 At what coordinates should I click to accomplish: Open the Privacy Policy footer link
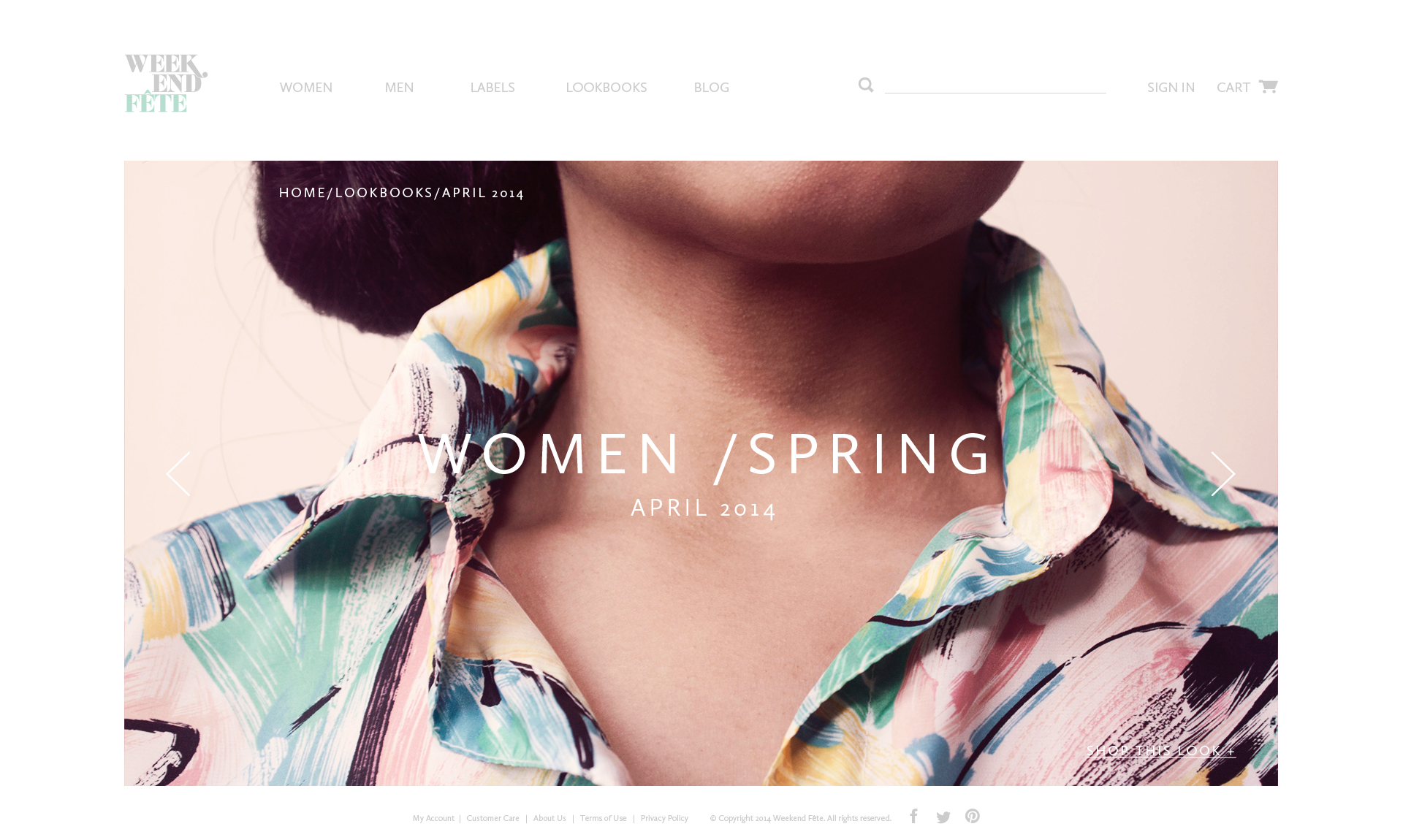tap(664, 818)
